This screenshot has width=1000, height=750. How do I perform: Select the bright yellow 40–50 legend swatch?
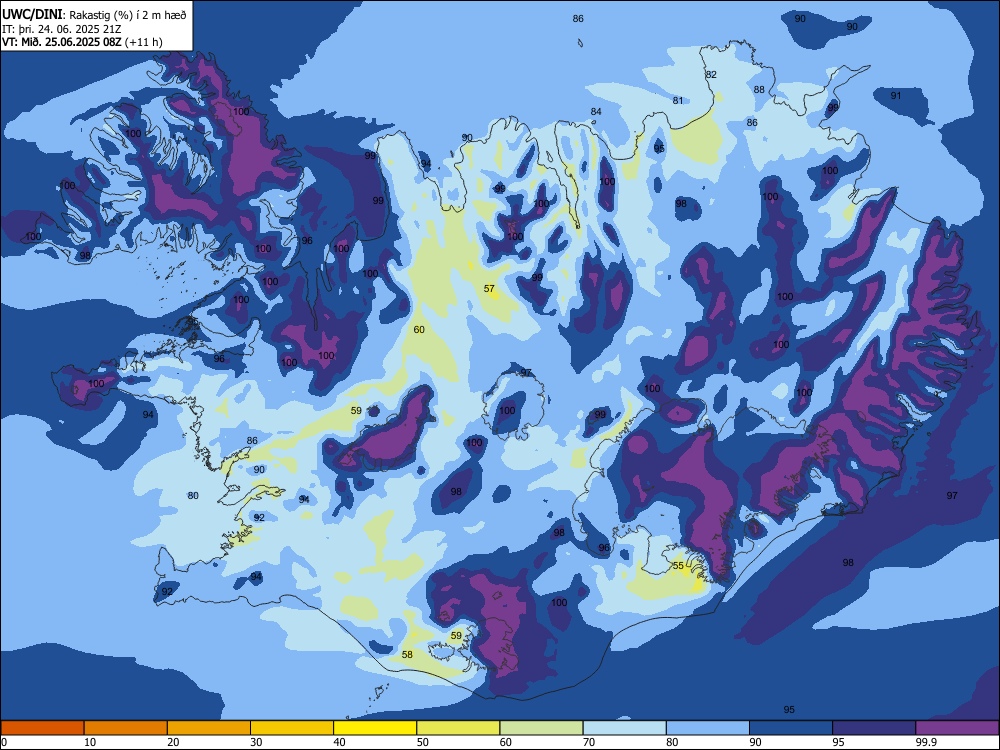tap(375, 728)
